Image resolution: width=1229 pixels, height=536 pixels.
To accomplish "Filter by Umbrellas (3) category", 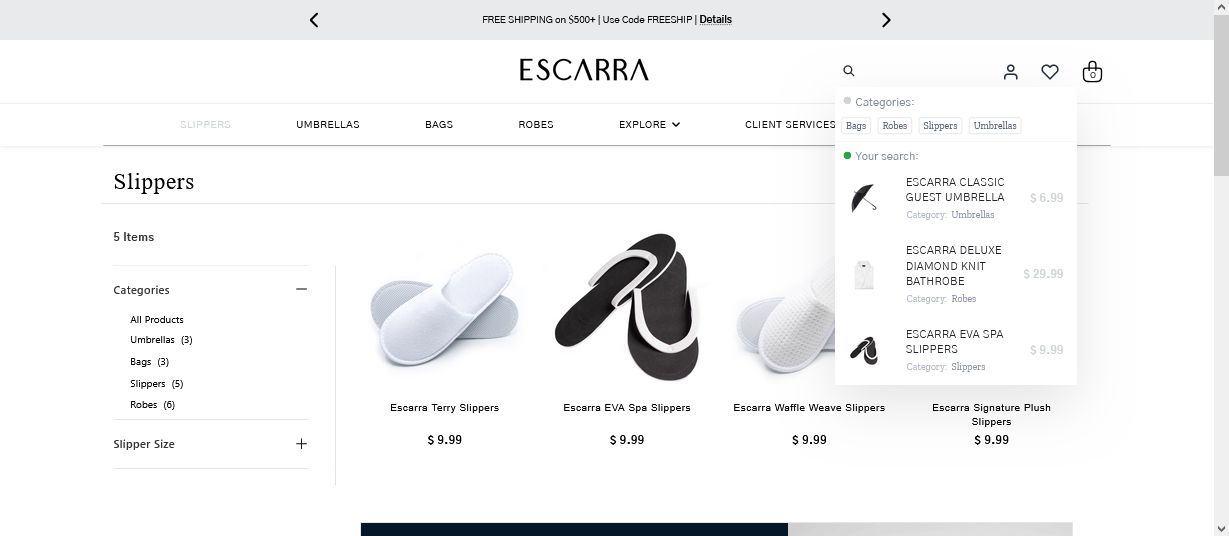I will coord(161,340).
